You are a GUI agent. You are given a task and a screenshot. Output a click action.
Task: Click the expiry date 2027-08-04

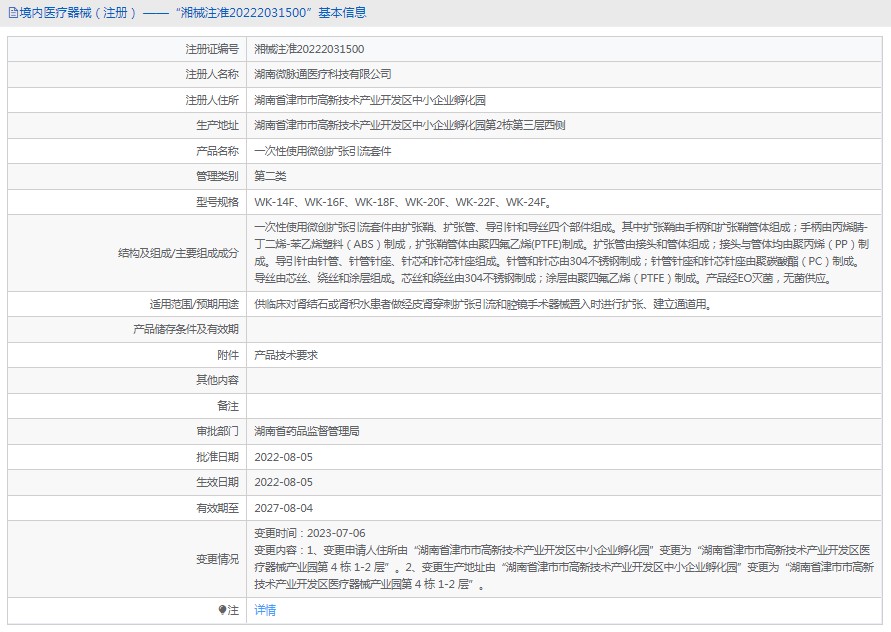point(284,508)
